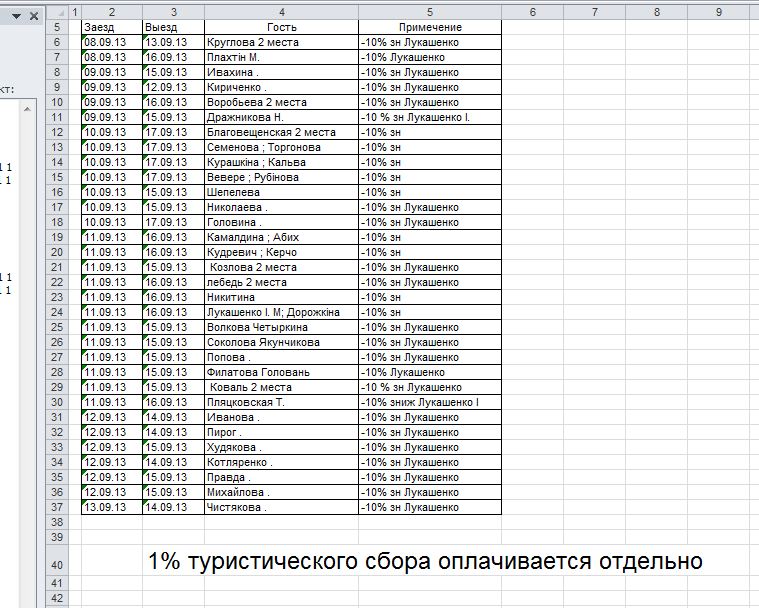
Task: Select cell Никитина
Action: coord(282,297)
